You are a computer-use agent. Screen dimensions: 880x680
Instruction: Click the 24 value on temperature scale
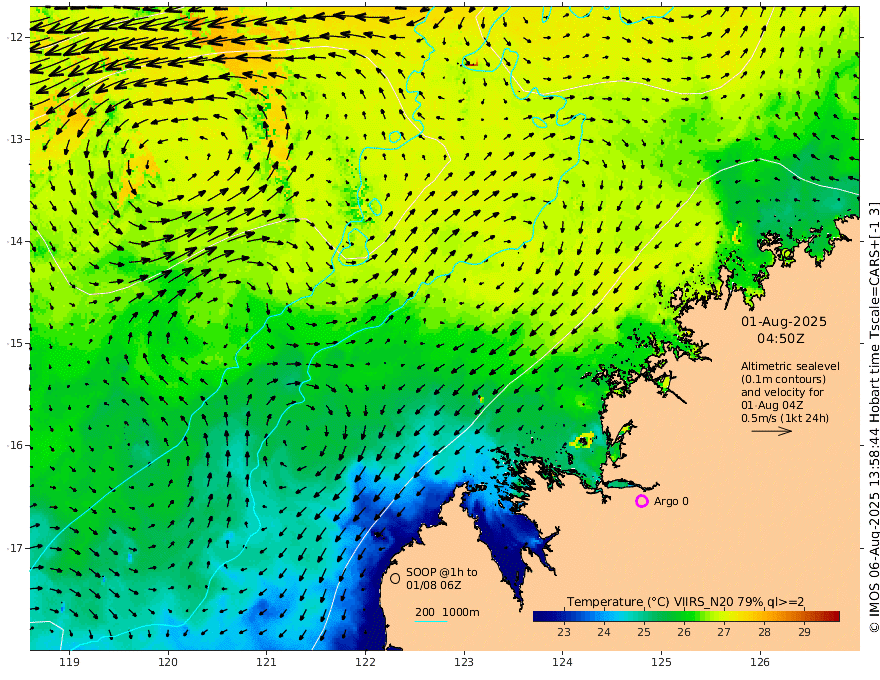pyautogui.click(x=603, y=632)
